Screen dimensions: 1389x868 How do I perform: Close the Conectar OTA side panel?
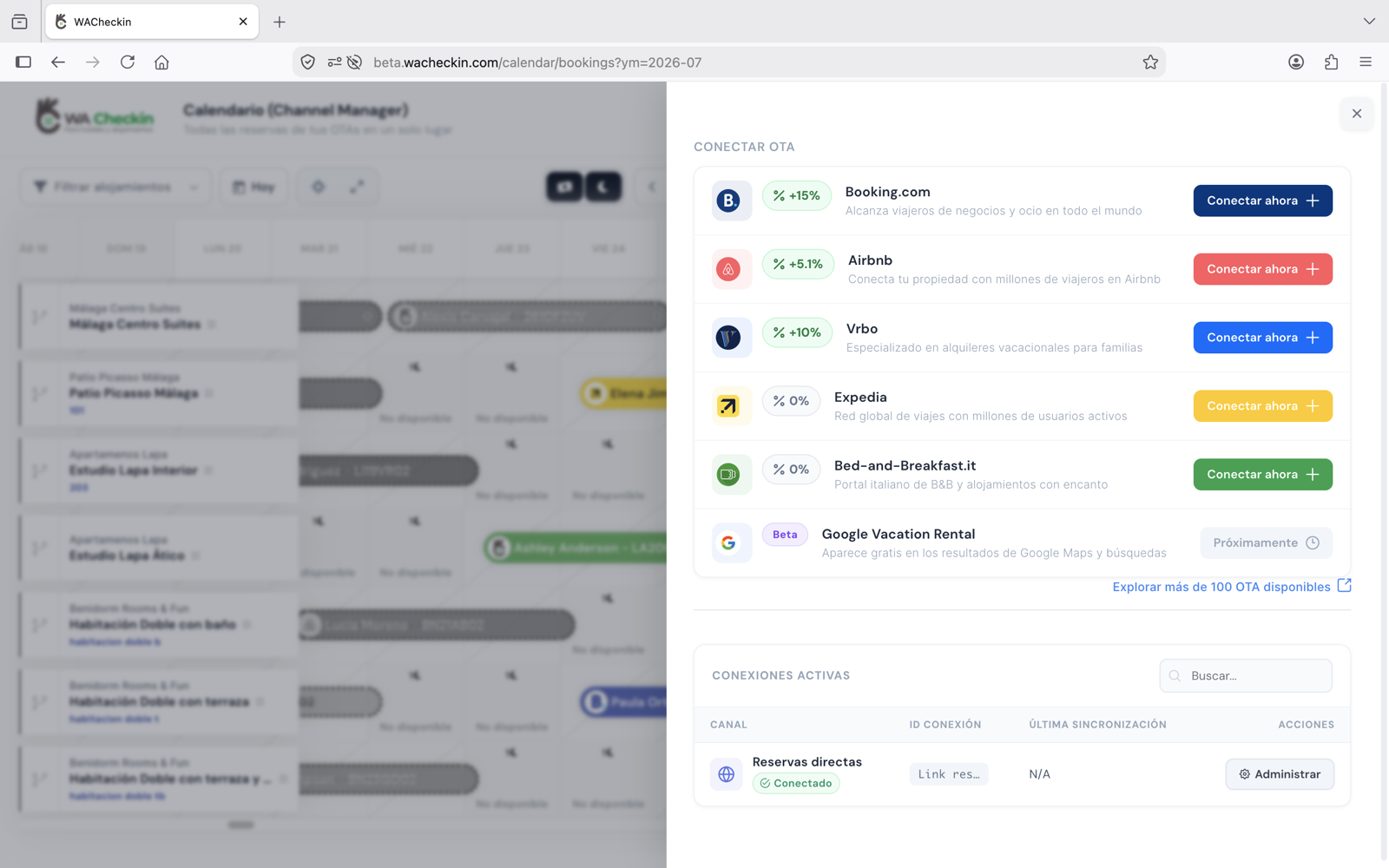(1356, 114)
